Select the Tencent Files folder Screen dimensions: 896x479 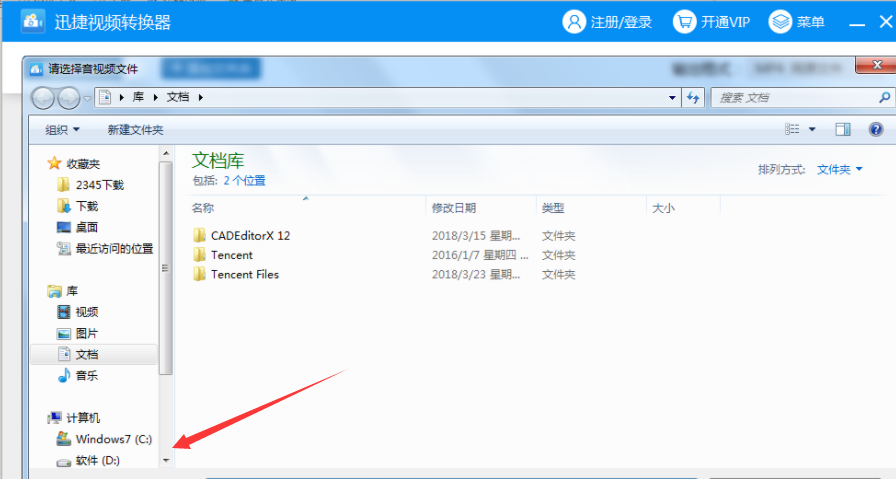[x=244, y=274]
